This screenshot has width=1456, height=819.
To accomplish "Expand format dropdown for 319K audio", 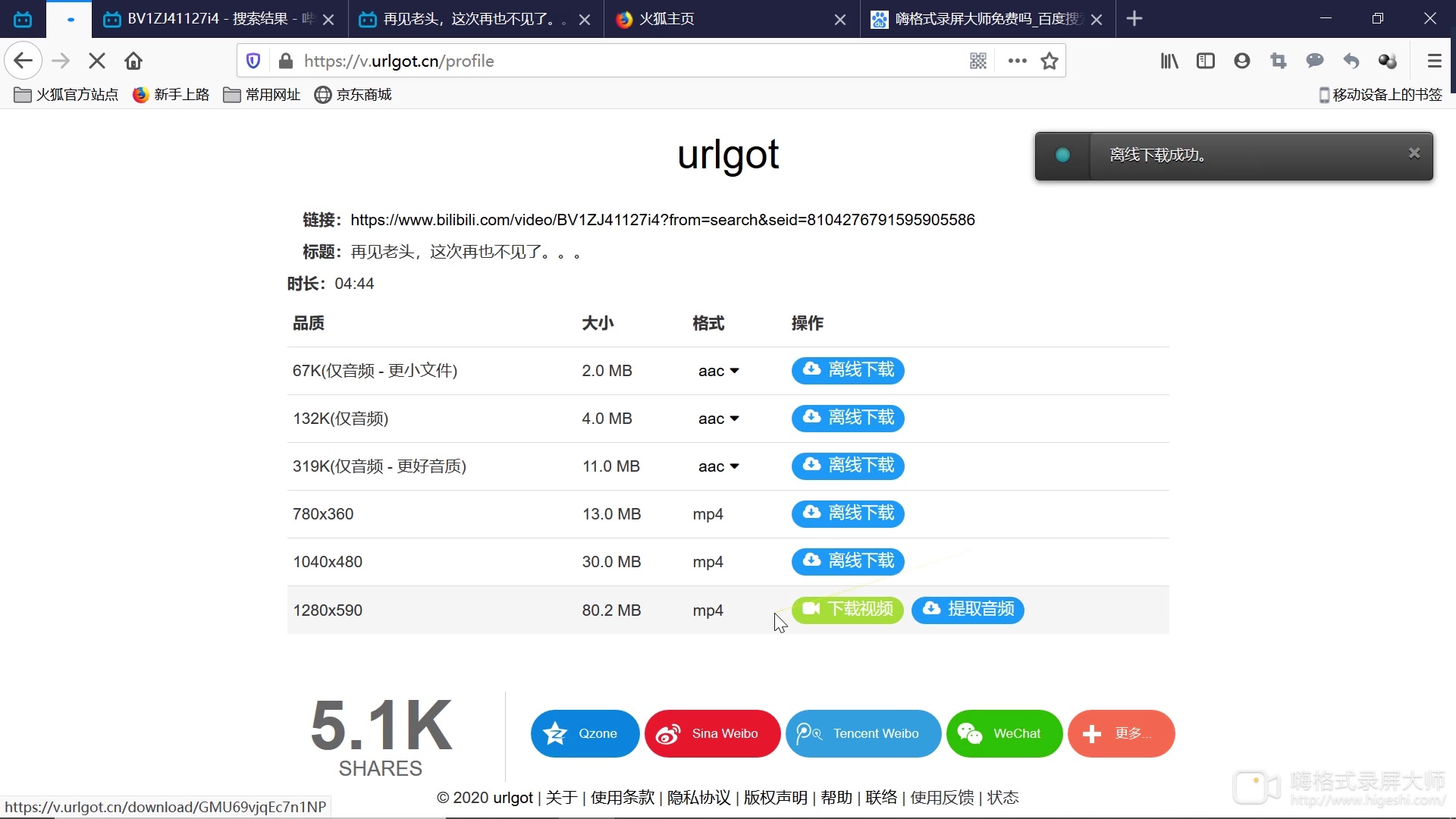I will pos(718,466).
